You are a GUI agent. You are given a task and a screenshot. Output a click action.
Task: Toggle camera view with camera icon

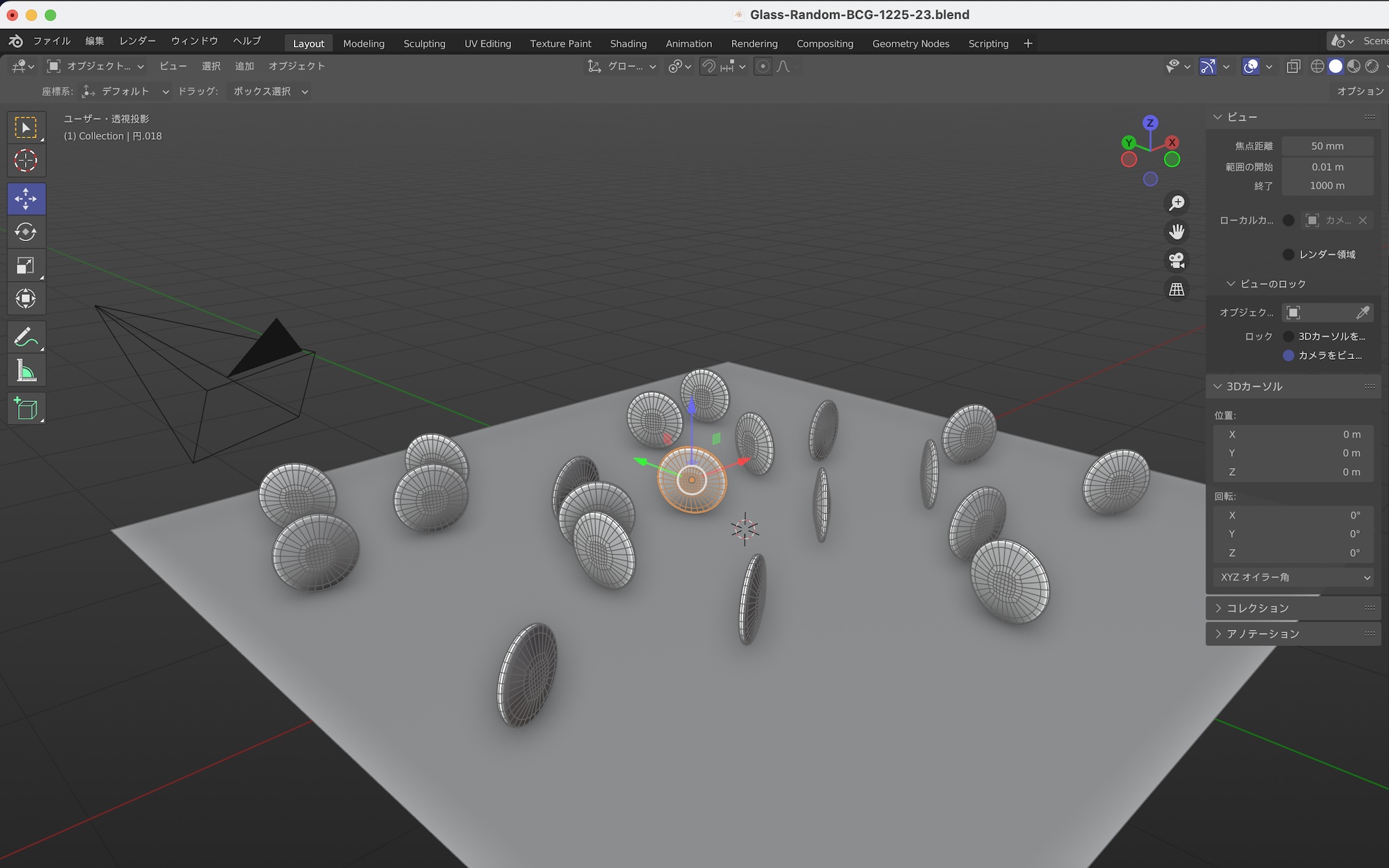point(1176,260)
